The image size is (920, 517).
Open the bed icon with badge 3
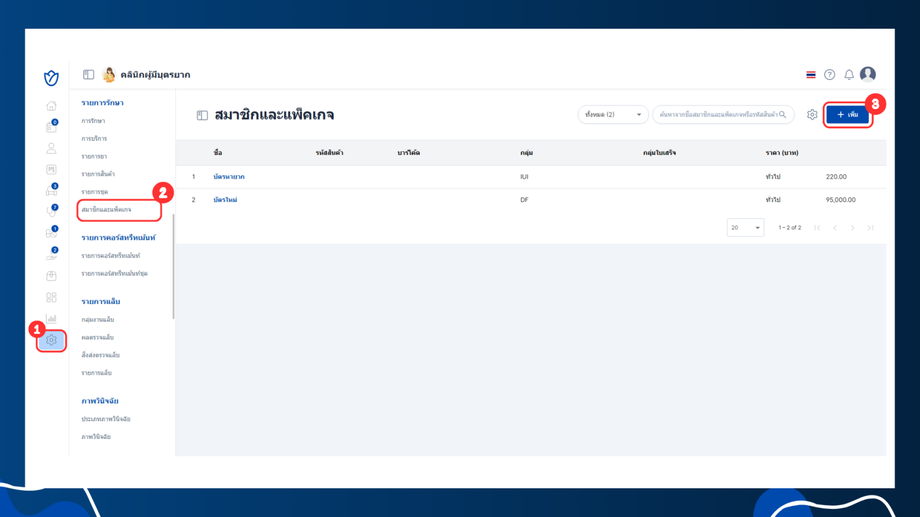click(51, 191)
